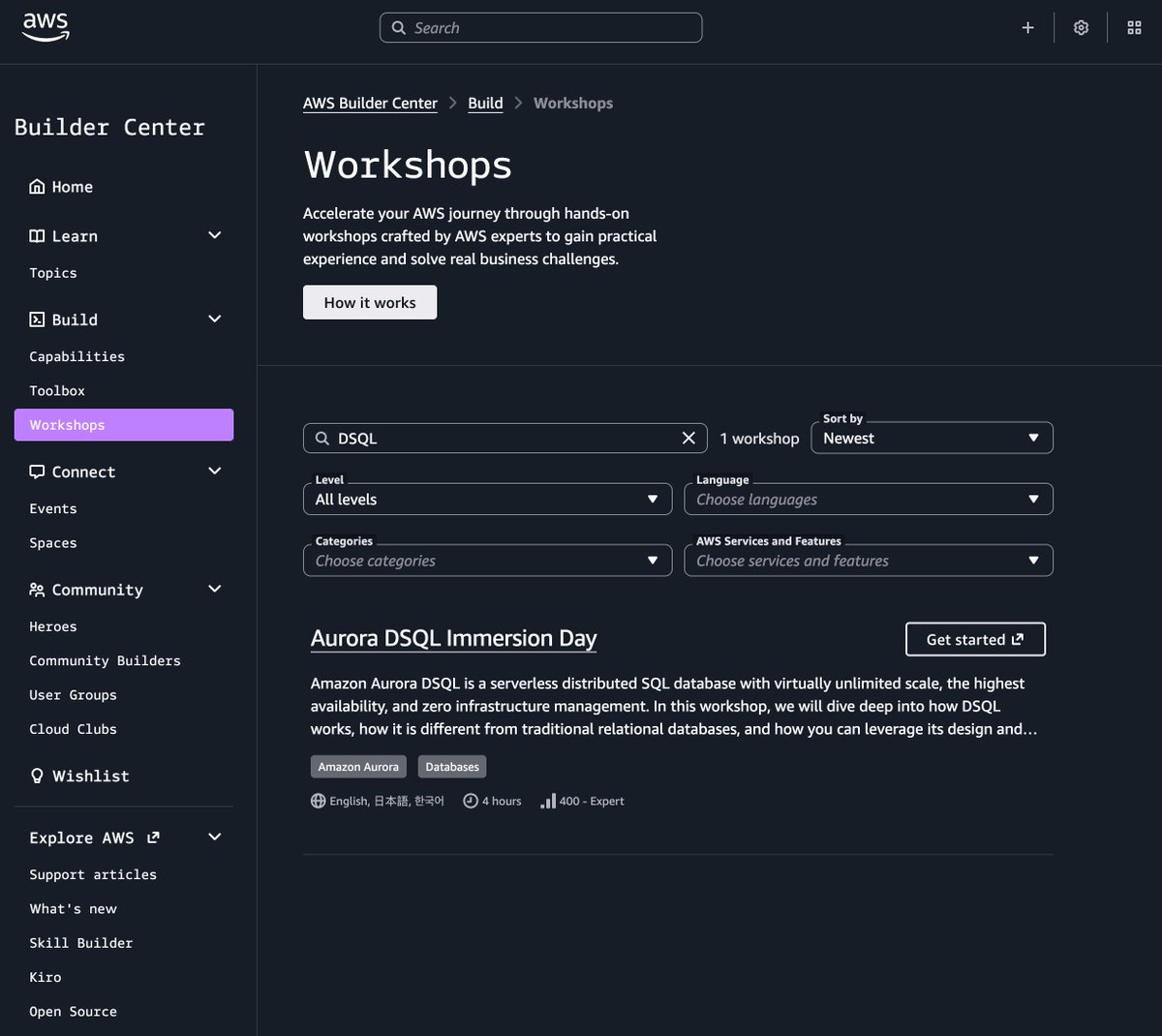The height and width of the screenshot is (1036, 1162).
Task: Clear the DSQL workshop search text
Action: click(x=688, y=438)
